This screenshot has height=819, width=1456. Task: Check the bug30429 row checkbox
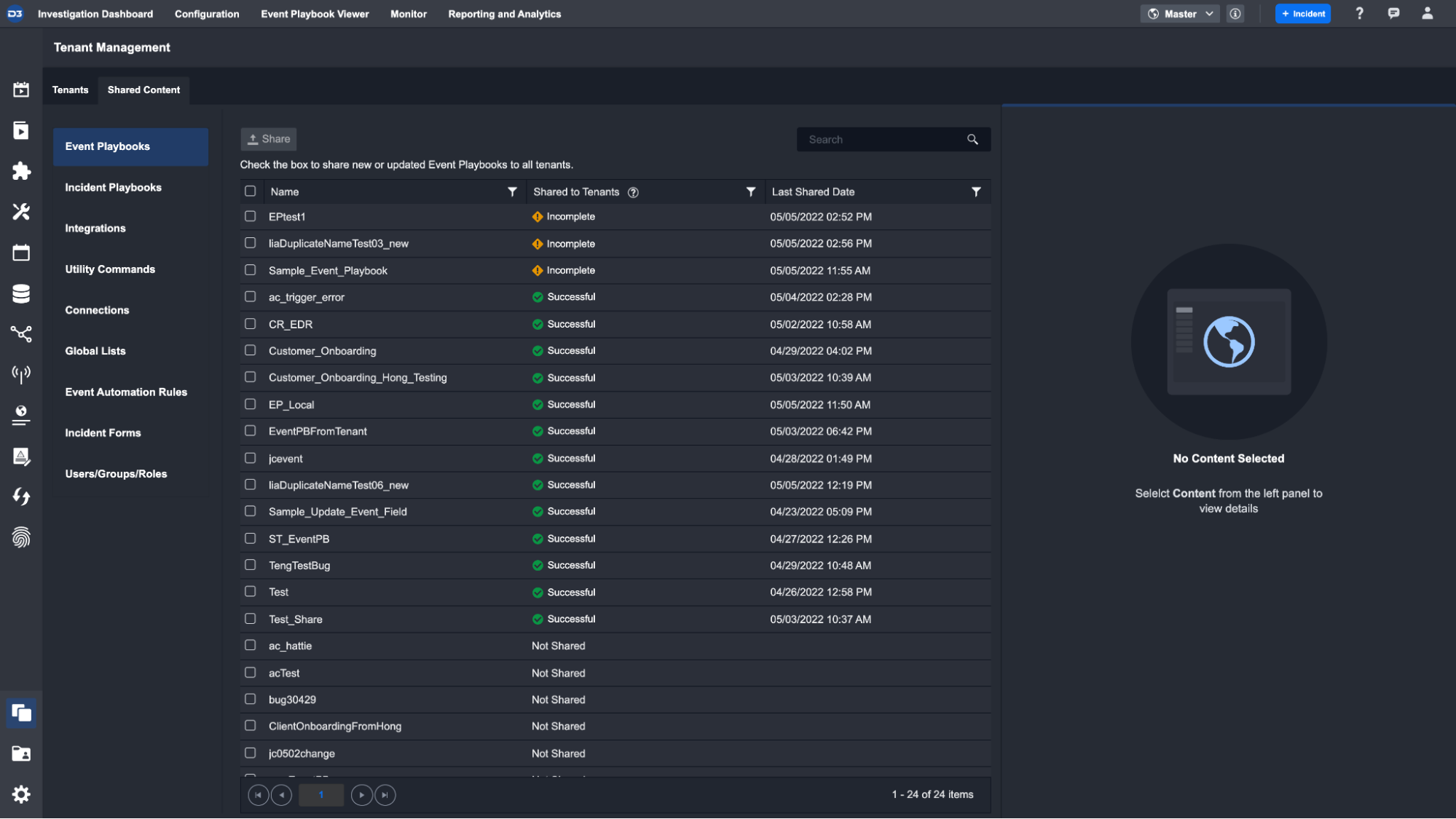[251, 699]
